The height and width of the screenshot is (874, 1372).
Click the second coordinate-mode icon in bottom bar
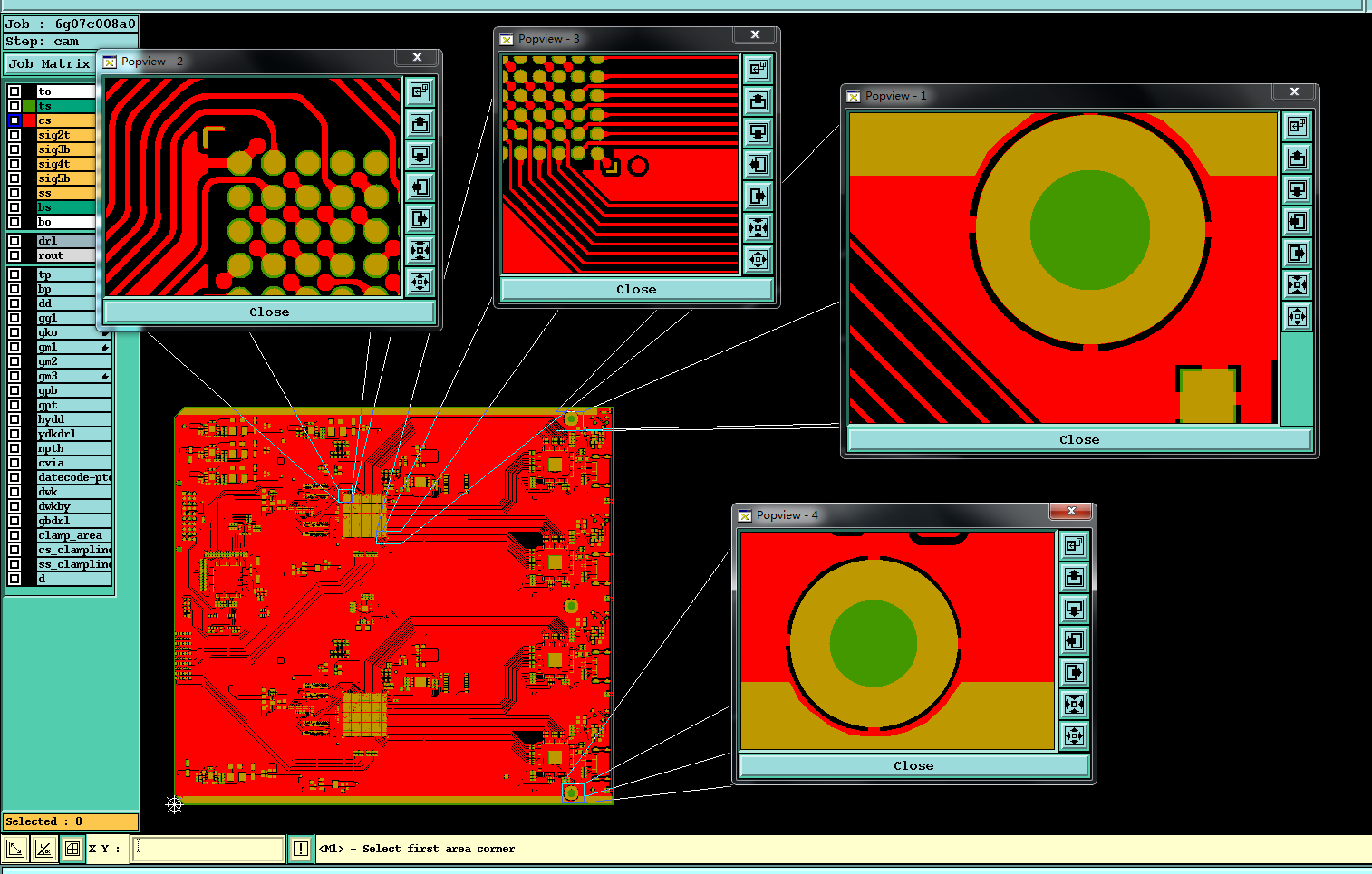click(43, 849)
